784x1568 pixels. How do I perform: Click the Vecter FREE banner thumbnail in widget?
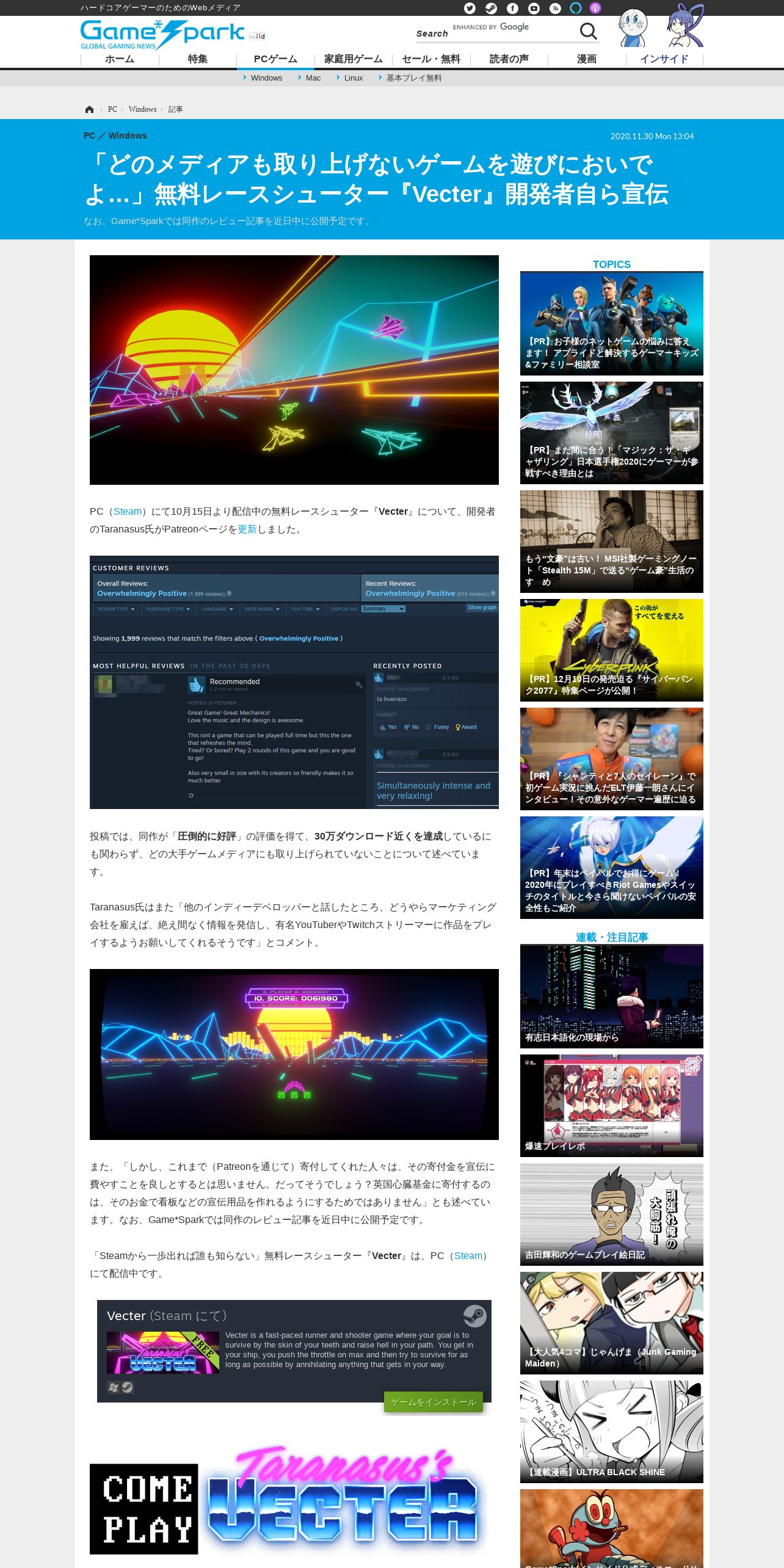[x=163, y=1352]
